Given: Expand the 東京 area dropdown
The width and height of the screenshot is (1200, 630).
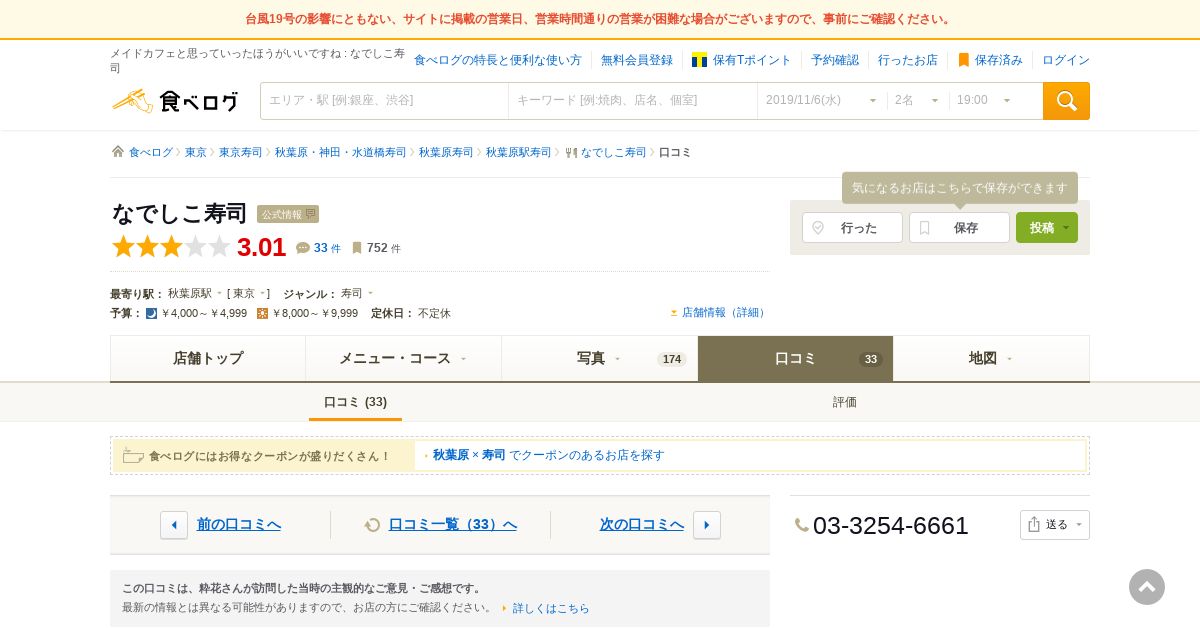Looking at the screenshot, I should (x=249, y=293).
